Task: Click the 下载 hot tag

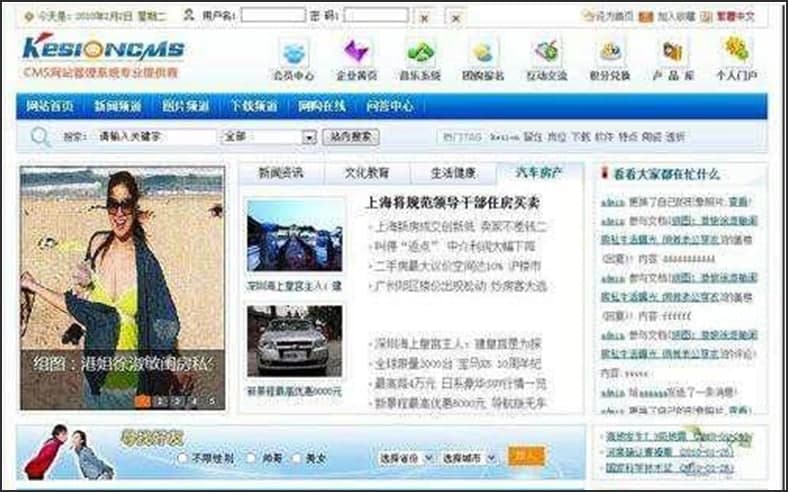Action: pyautogui.click(x=581, y=137)
